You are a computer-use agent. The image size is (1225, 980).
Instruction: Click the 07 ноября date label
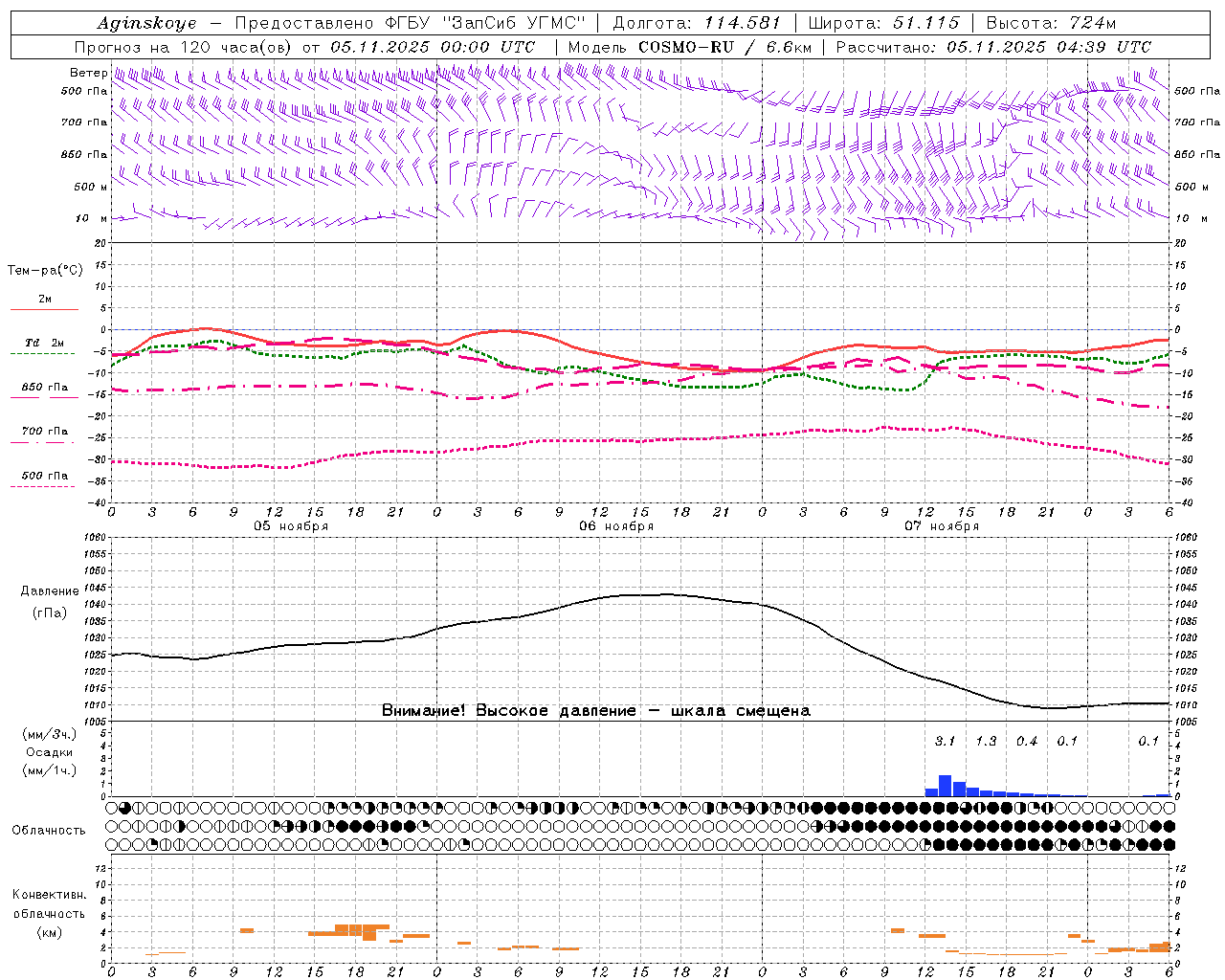(x=942, y=526)
